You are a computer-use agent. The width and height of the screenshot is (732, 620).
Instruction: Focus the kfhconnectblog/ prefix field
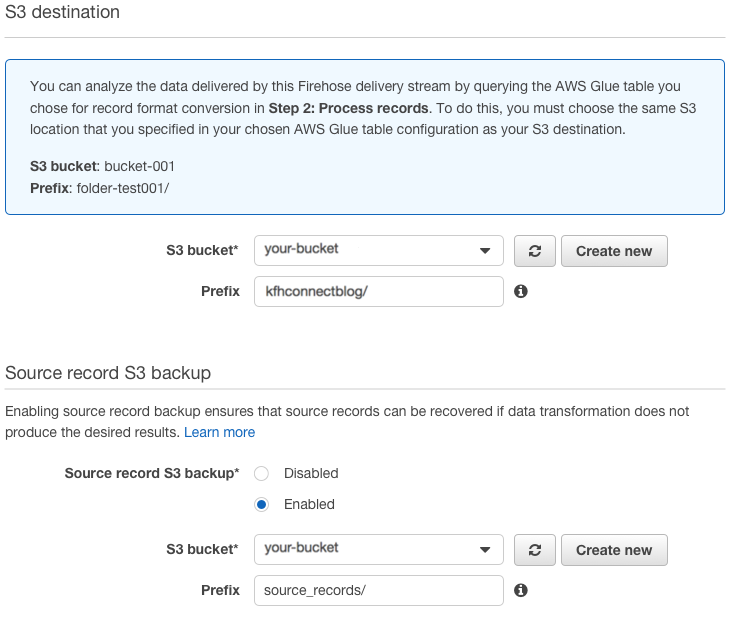coord(378,292)
